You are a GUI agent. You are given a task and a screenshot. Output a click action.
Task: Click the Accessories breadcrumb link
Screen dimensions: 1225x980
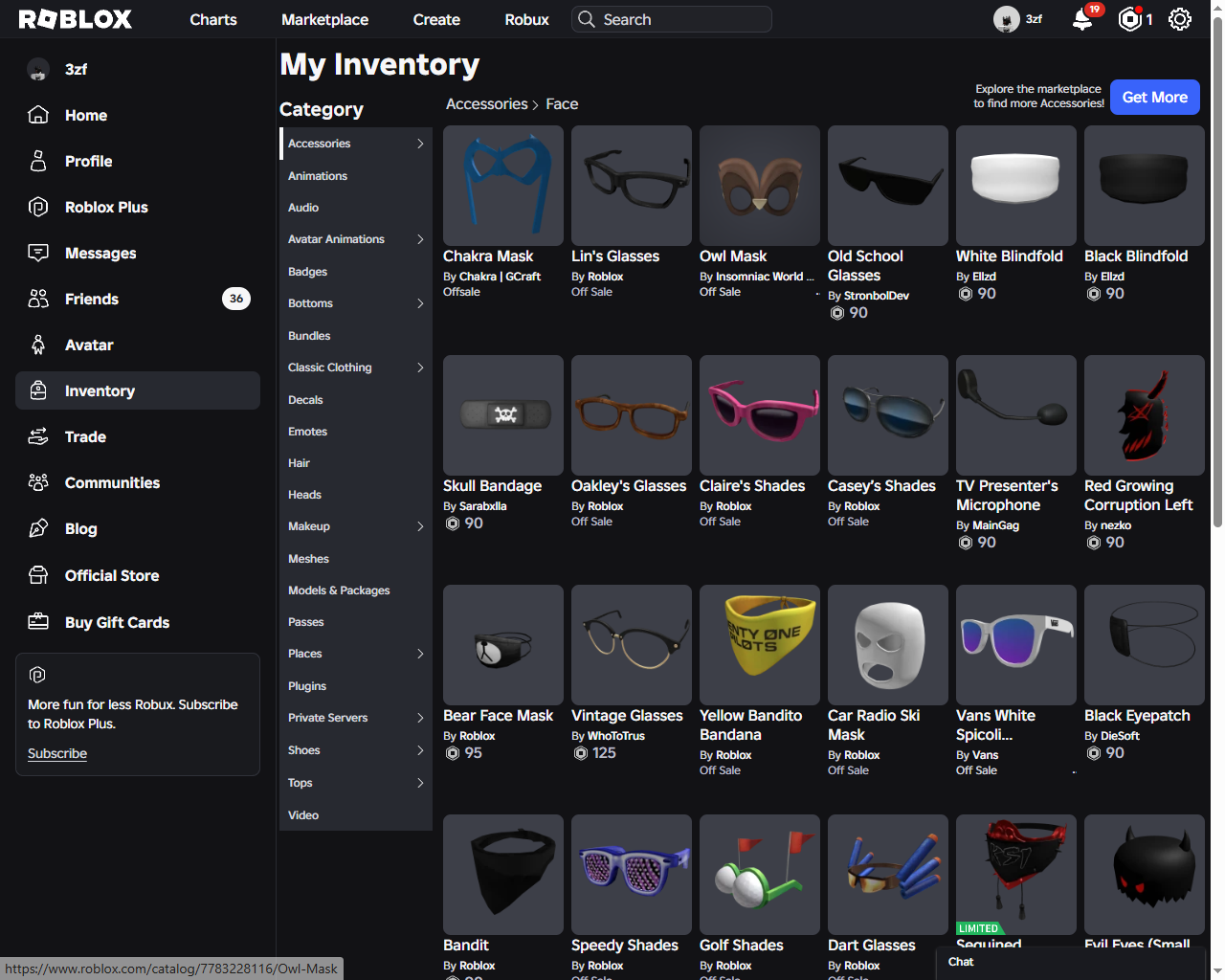click(x=487, y=104)
